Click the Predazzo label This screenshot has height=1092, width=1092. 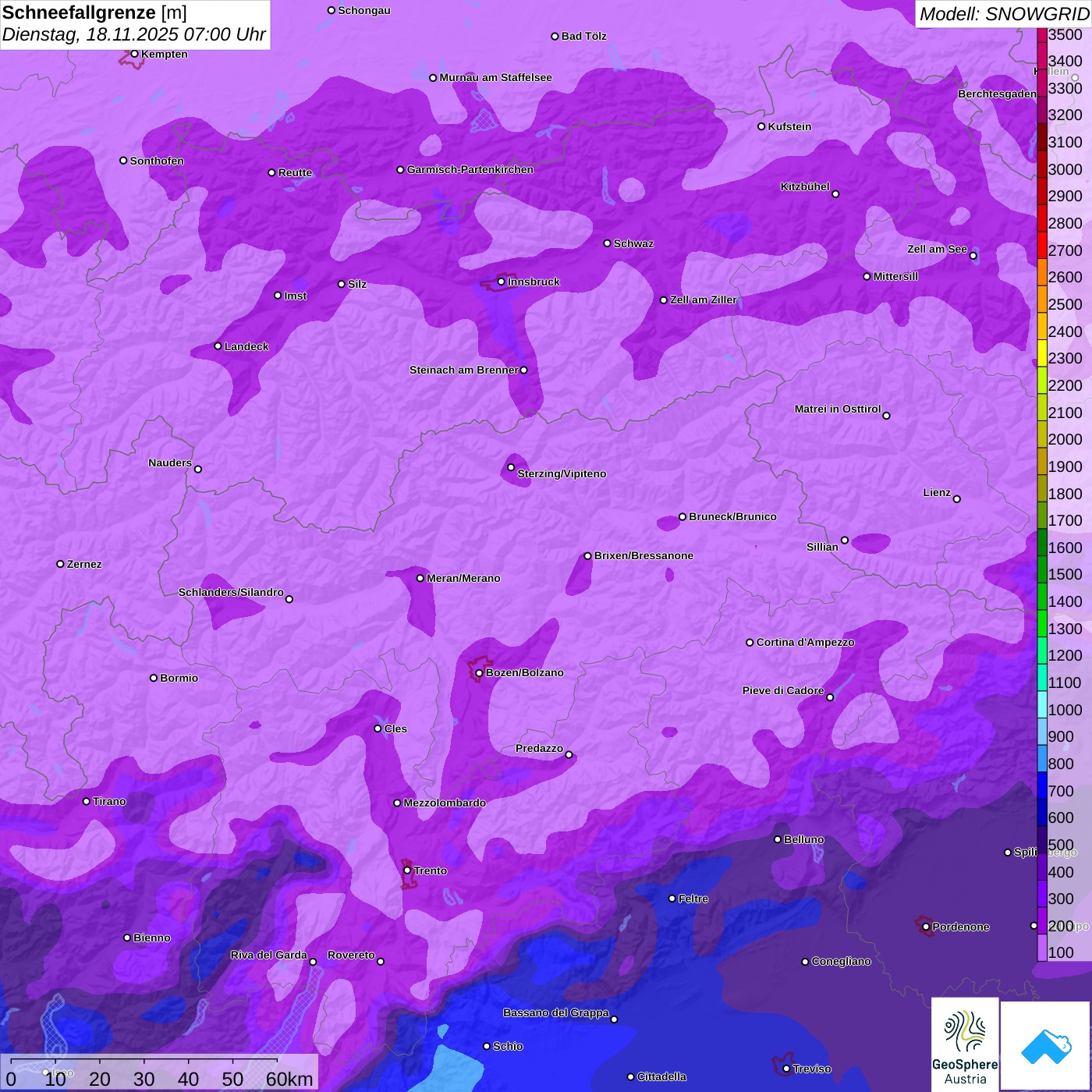539,748
